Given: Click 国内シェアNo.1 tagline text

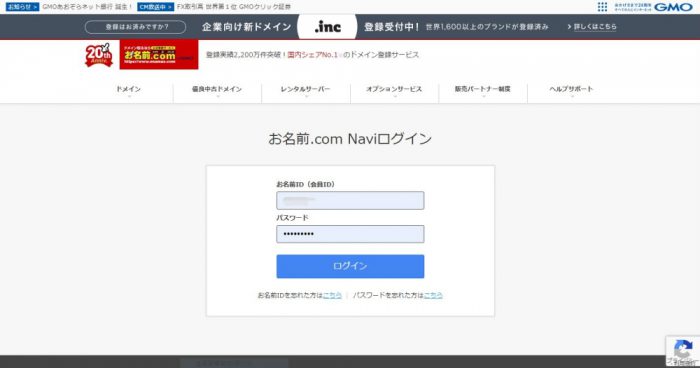Looking at the screenshot, I should tap(313, 55).
